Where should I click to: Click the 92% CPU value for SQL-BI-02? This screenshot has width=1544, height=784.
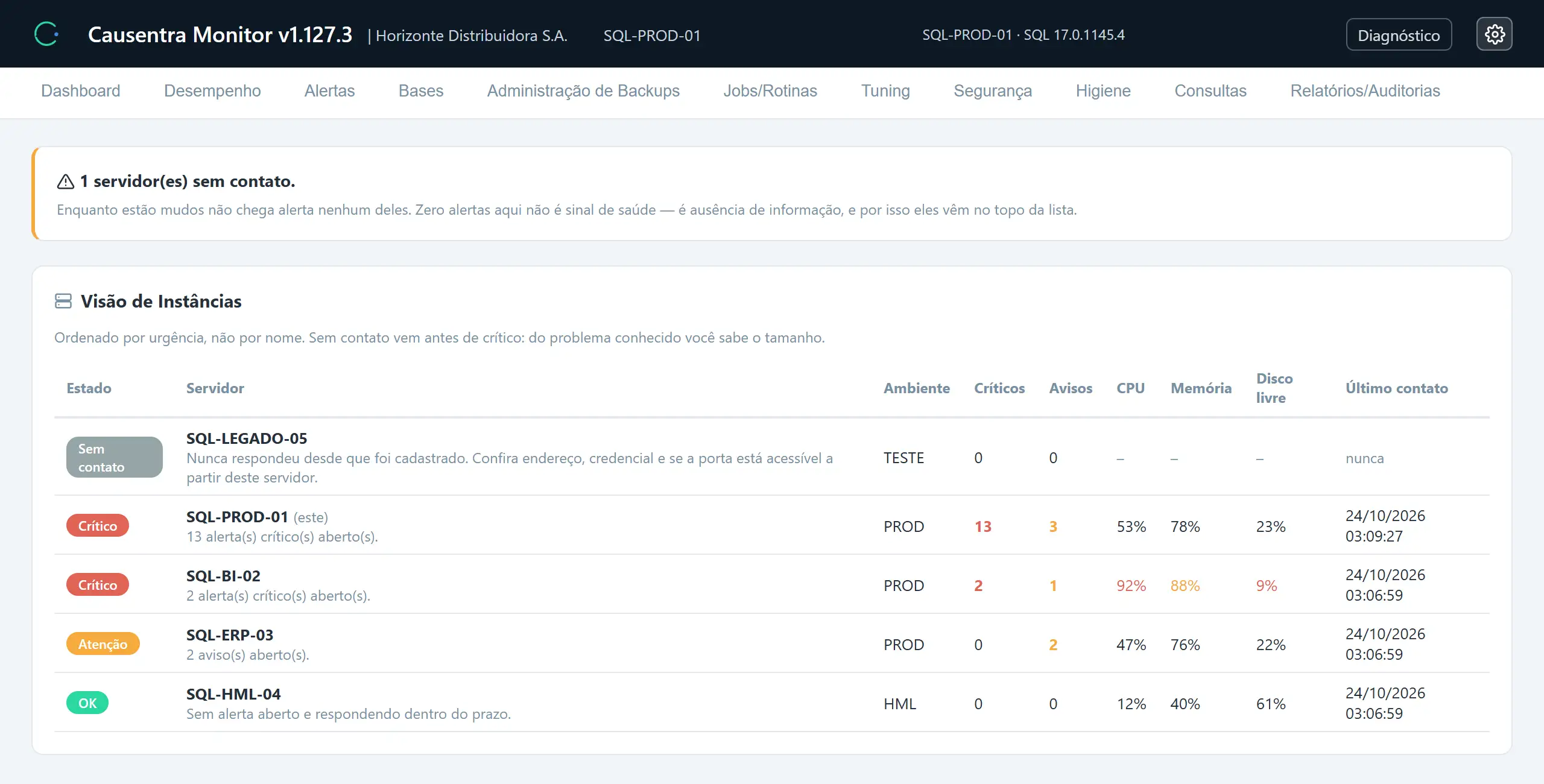[1131, 586]
